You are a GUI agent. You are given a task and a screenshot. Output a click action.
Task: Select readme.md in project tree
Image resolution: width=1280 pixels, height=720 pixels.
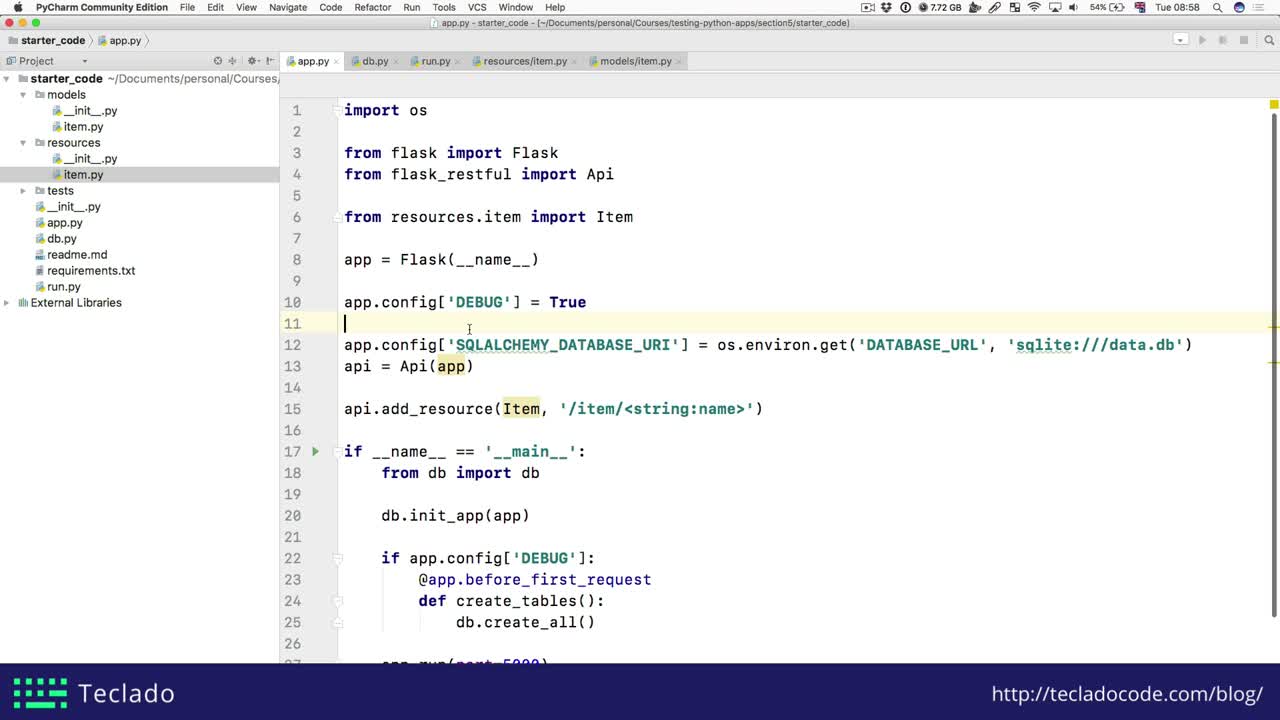pos(76,254)
